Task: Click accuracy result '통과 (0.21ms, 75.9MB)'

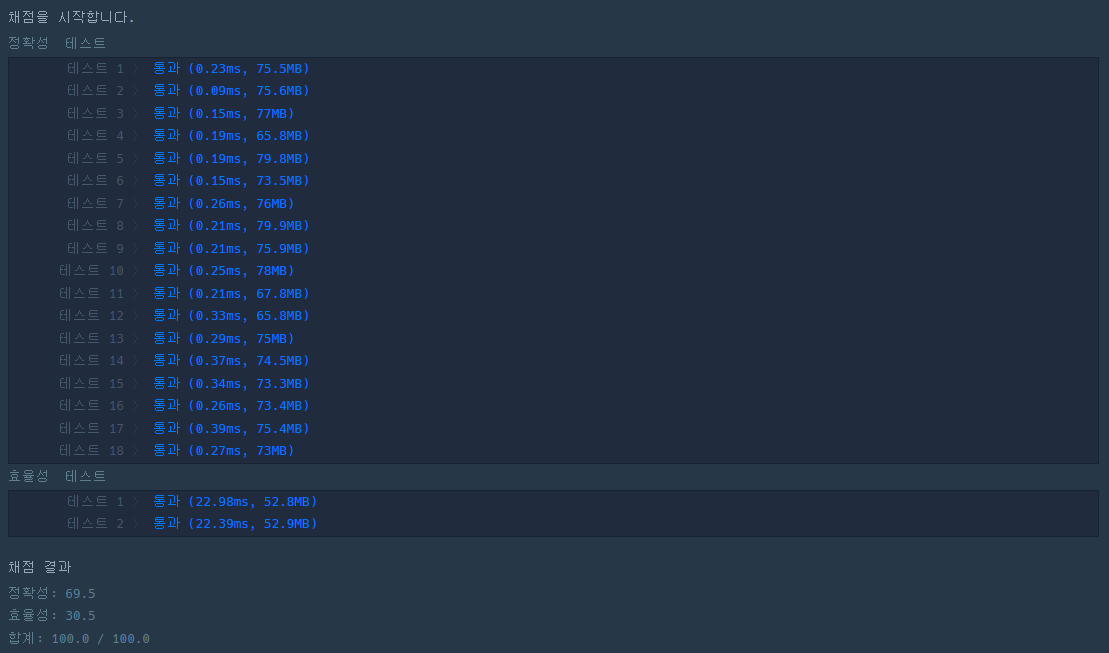Action: click(x=231, y=248)
